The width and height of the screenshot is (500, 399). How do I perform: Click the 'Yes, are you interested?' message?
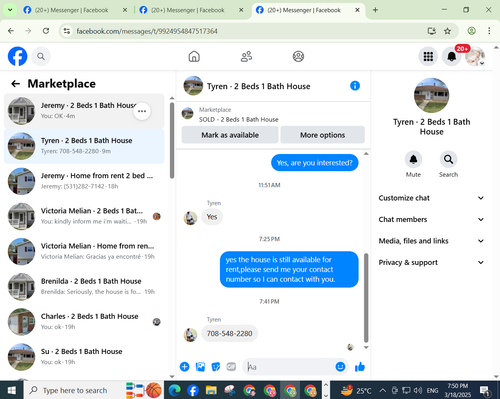tap(314, 163)
